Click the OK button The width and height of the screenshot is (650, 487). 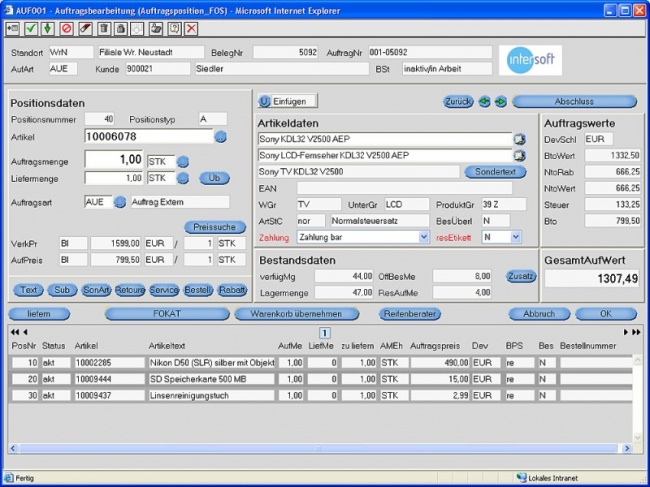(x=606, y=314)
